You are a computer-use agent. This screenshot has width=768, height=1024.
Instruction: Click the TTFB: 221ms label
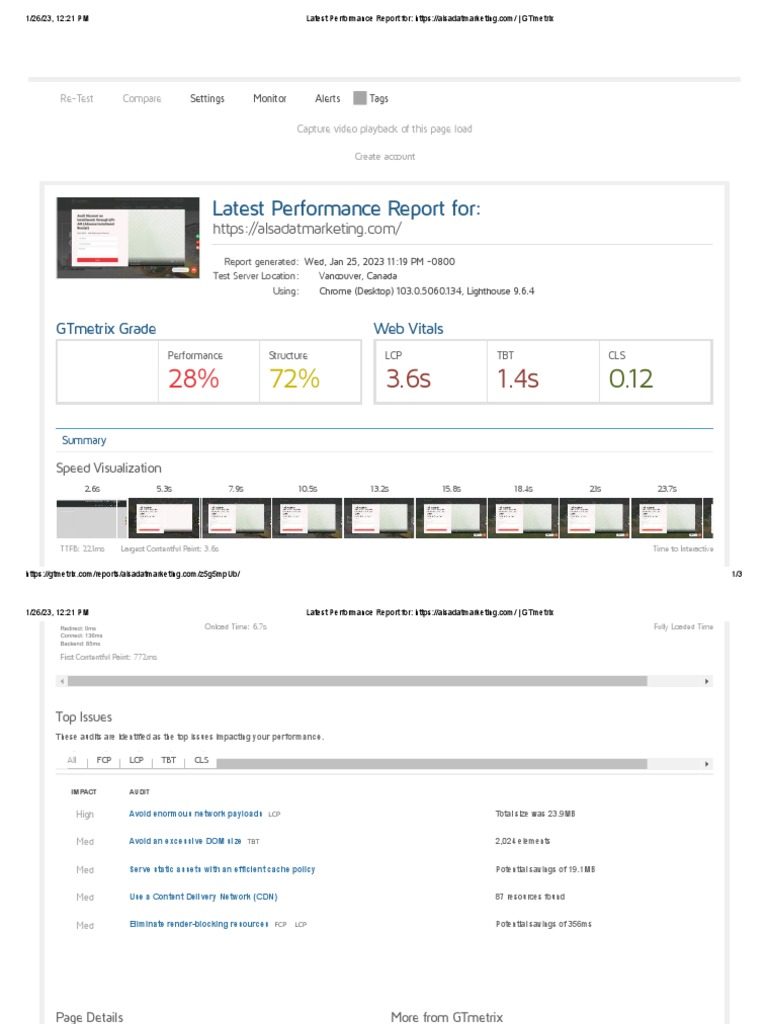click(x=82, y=549)
